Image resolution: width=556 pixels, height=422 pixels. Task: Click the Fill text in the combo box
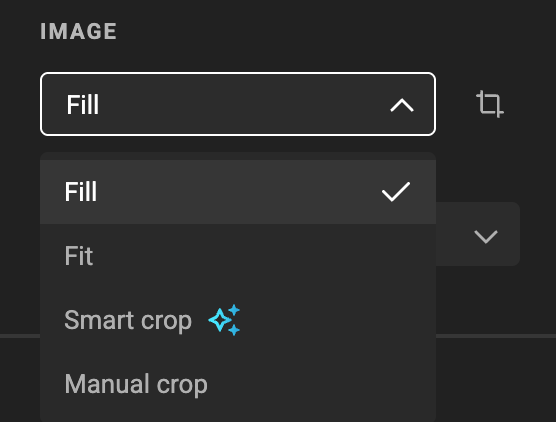point(83,105)
